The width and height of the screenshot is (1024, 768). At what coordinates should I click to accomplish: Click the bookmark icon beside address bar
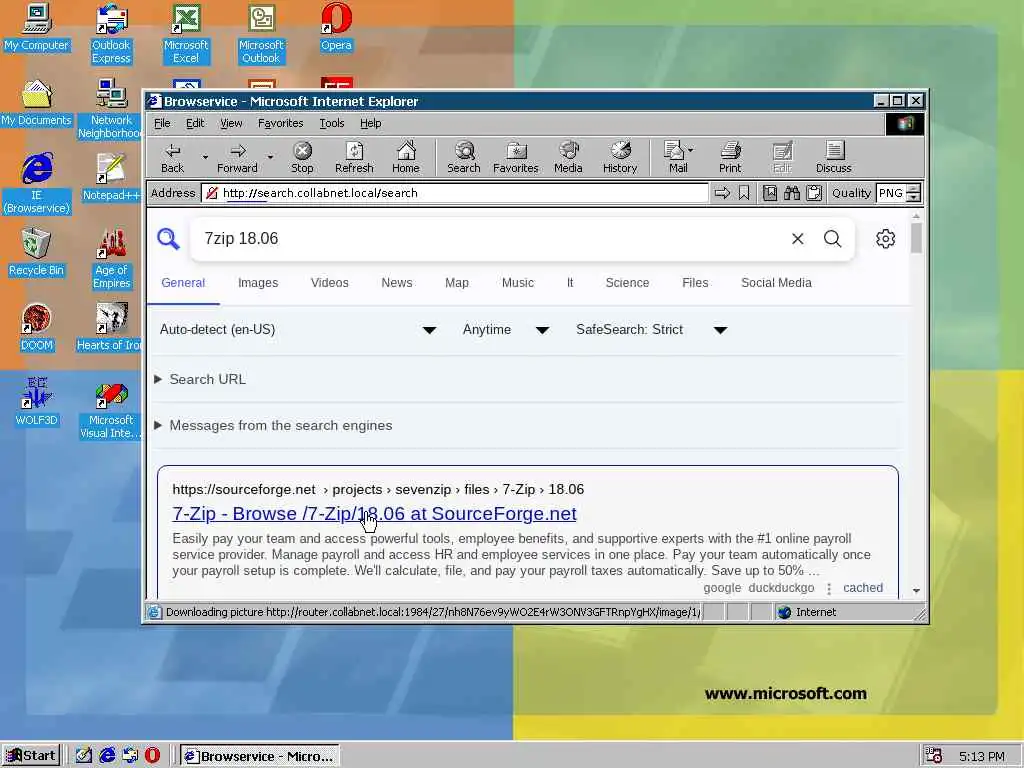tap(744, 193)
